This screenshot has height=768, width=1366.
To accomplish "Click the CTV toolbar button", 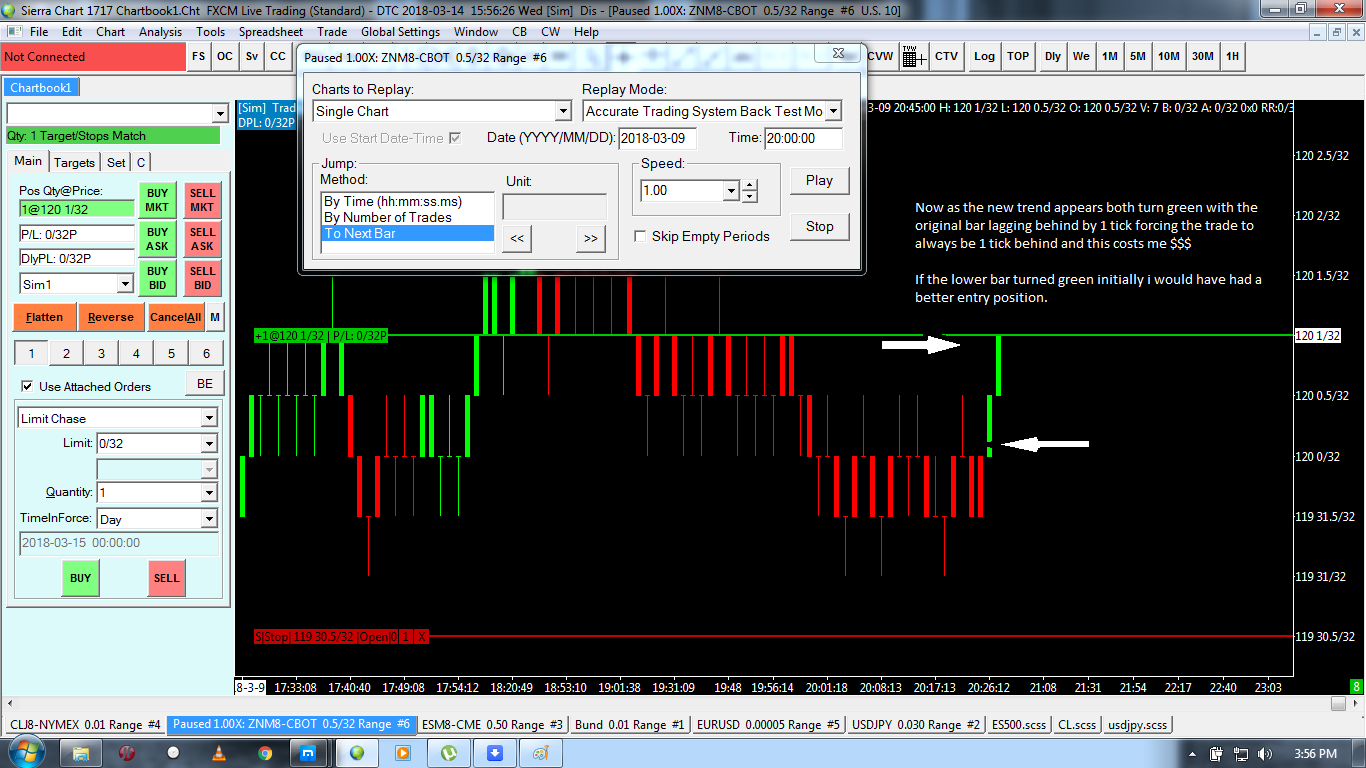I will [x=946, y=56].
